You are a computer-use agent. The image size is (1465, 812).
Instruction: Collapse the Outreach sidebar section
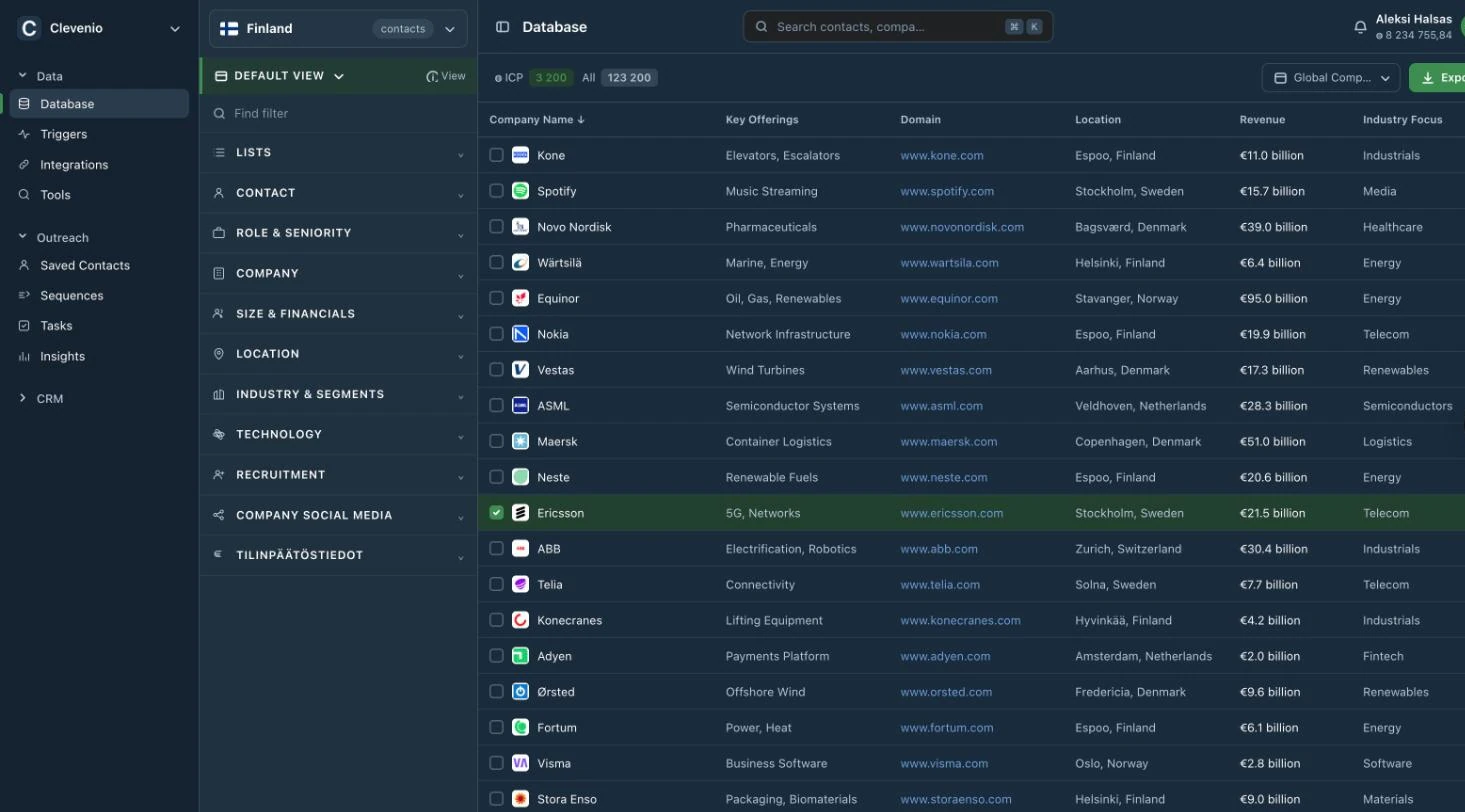pyautogui.click(x=54, y=238)
